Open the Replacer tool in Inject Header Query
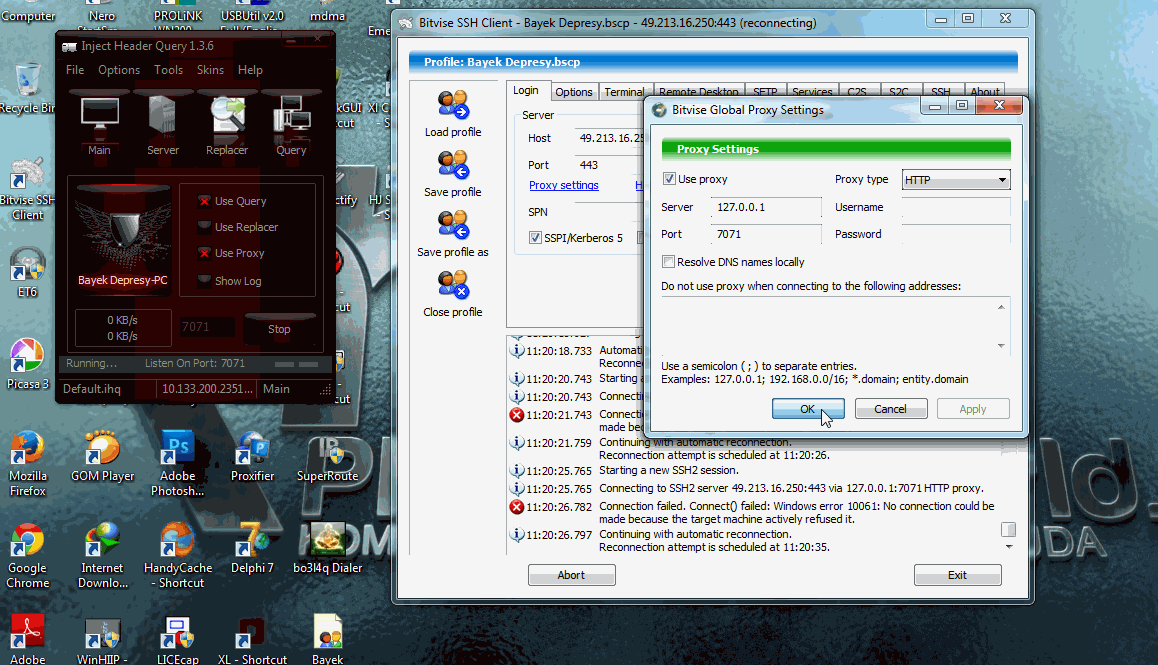The image size is (1158, 665). pyautogui.click(x=227, y=124)
